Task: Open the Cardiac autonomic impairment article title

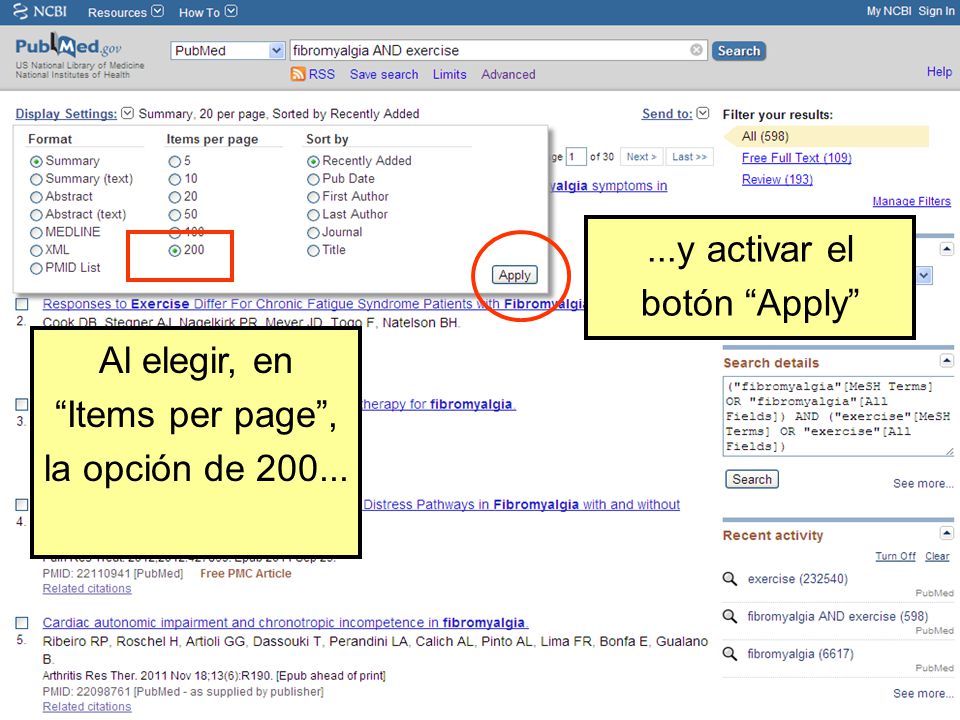Action: 285,623
